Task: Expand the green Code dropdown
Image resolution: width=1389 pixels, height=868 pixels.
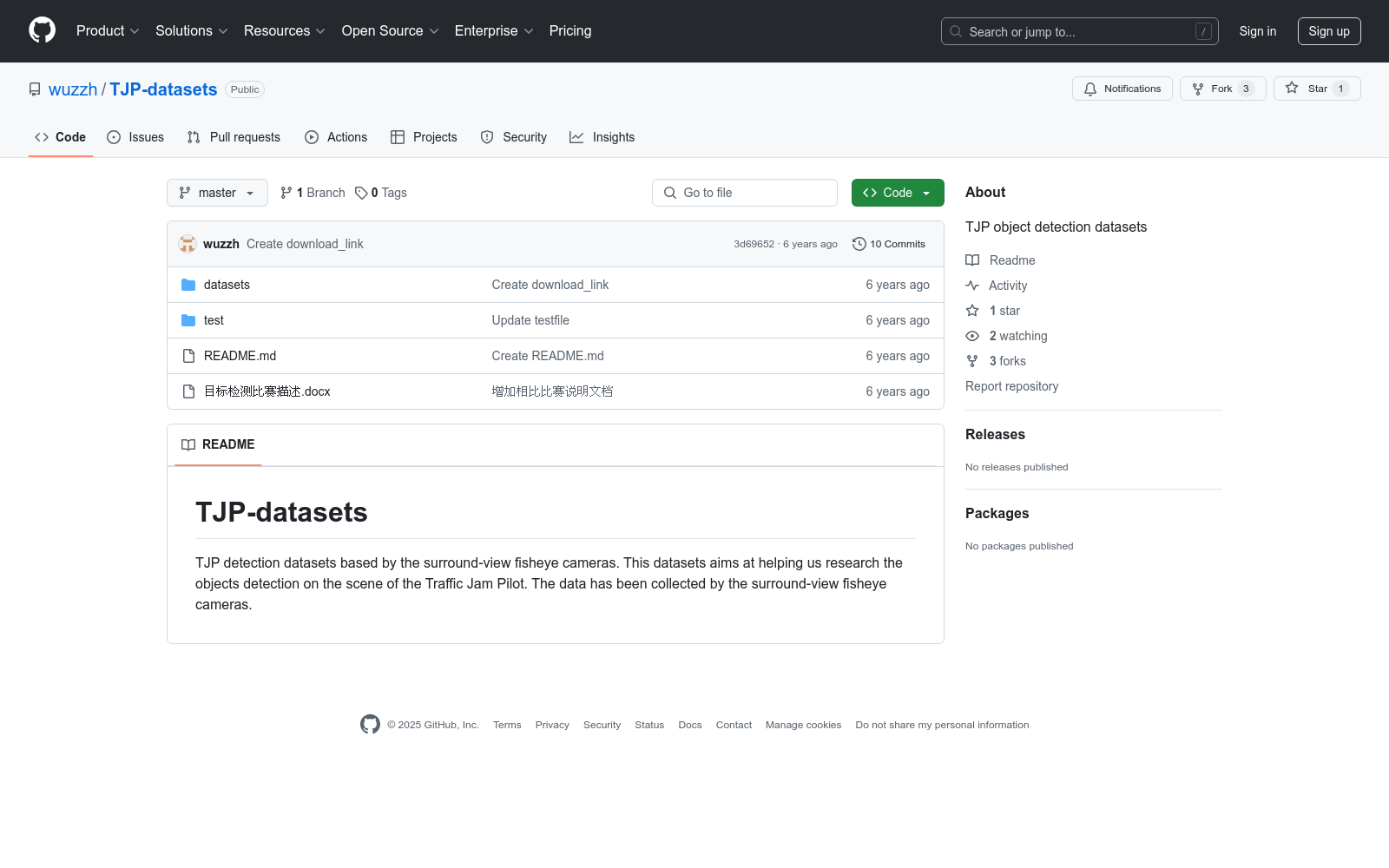Action: click(898, 193)
